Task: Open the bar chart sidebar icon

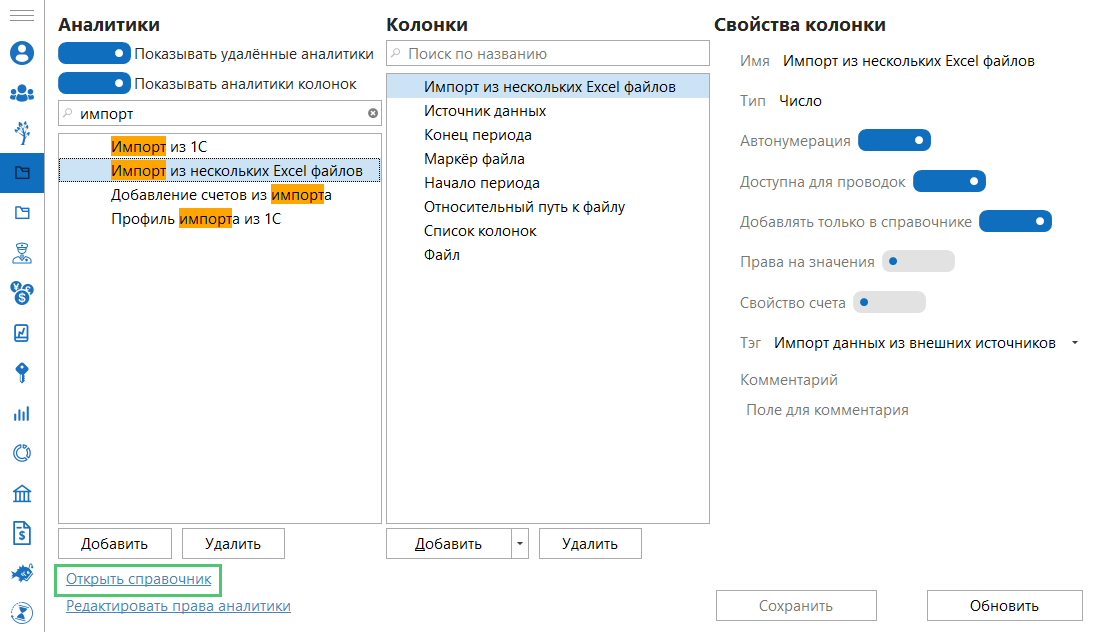Action: pyautogui.click(x=21, y=413)
